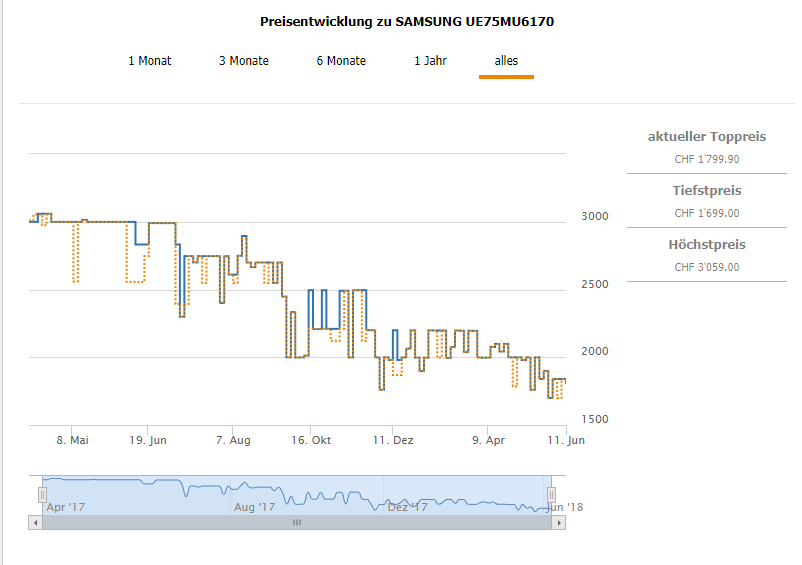Click the CHF 1'799.90 price value
This screenshot has height=565, width=802.
coord(706,158)
